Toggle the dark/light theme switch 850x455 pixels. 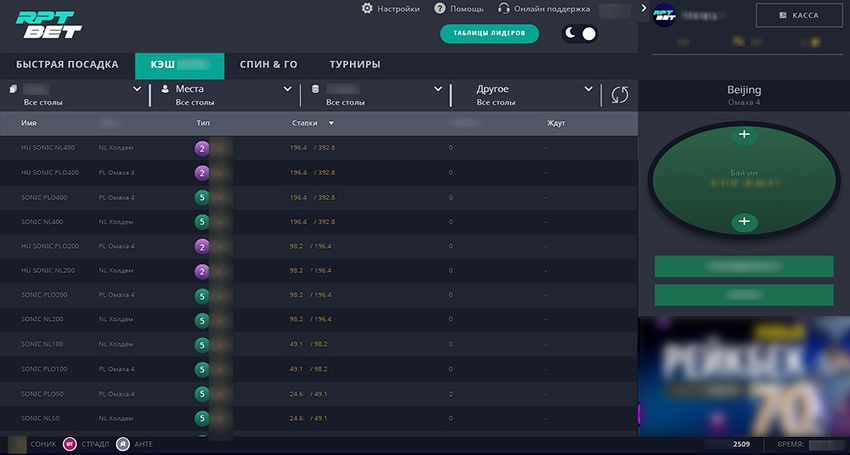tap(580, 34)
